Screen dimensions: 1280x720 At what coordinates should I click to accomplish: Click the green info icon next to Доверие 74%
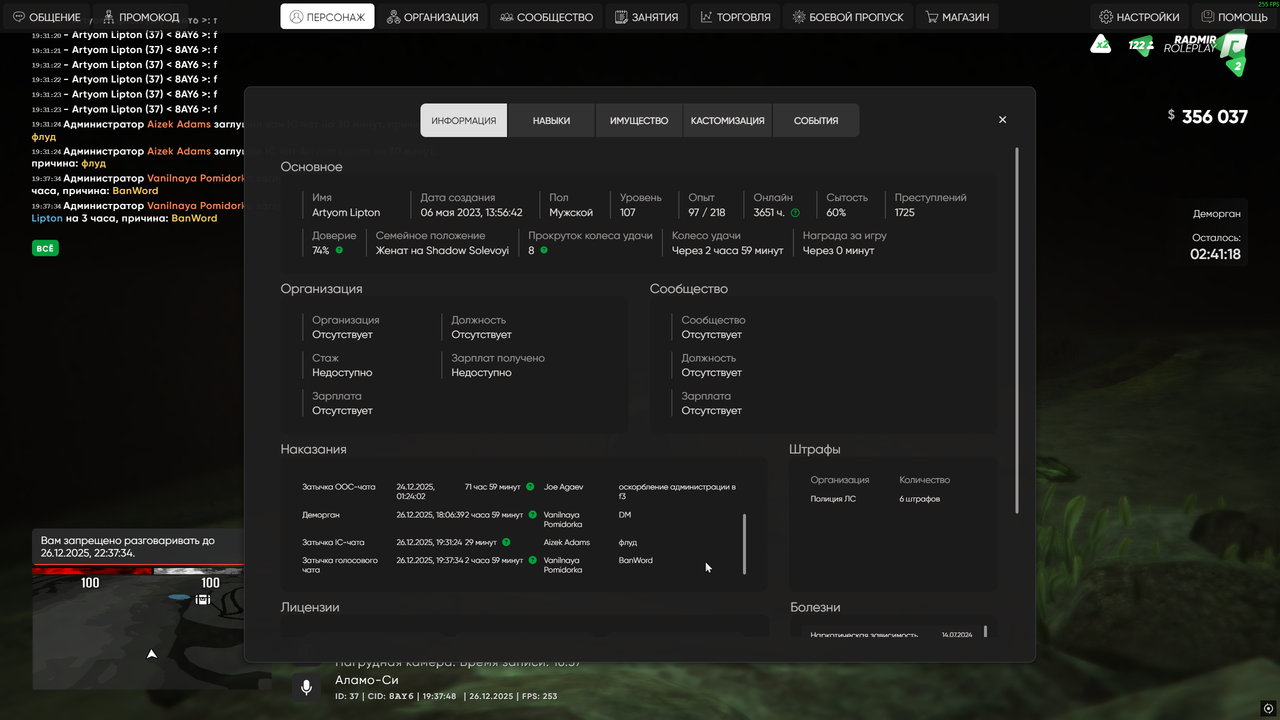coord(339,250)
